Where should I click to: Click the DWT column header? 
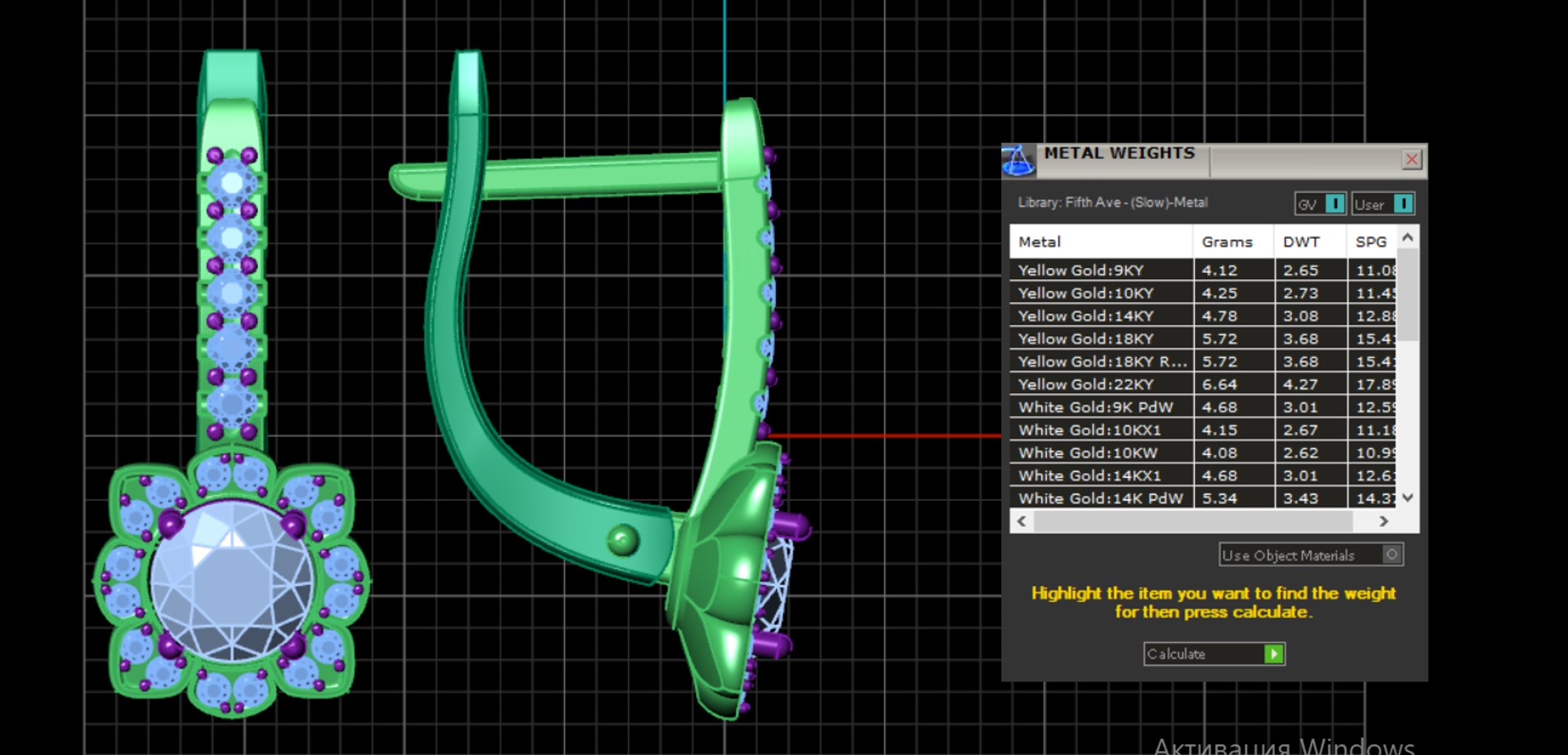(1310, 242)
